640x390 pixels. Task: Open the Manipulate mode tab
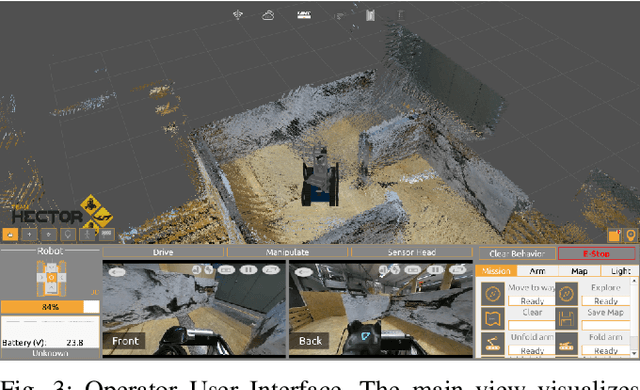287,252
